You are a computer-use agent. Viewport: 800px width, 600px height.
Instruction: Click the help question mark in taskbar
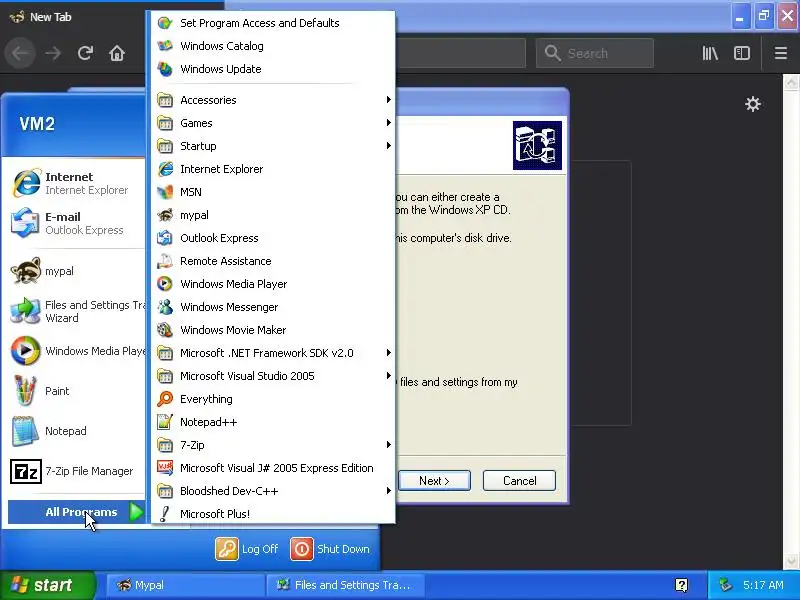click(681, 585)
